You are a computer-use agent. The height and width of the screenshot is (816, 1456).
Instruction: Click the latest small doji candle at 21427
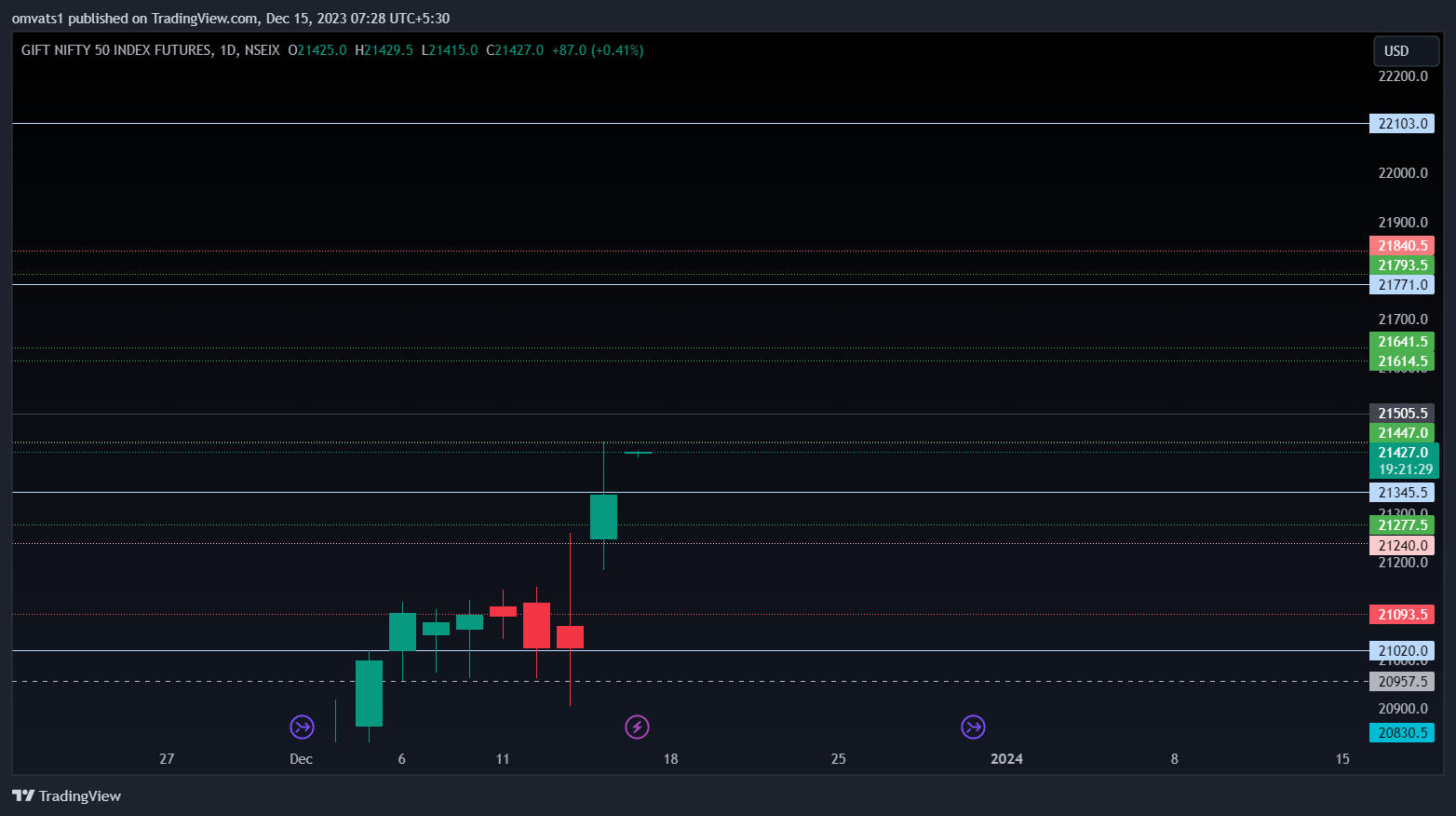(638, 453)
